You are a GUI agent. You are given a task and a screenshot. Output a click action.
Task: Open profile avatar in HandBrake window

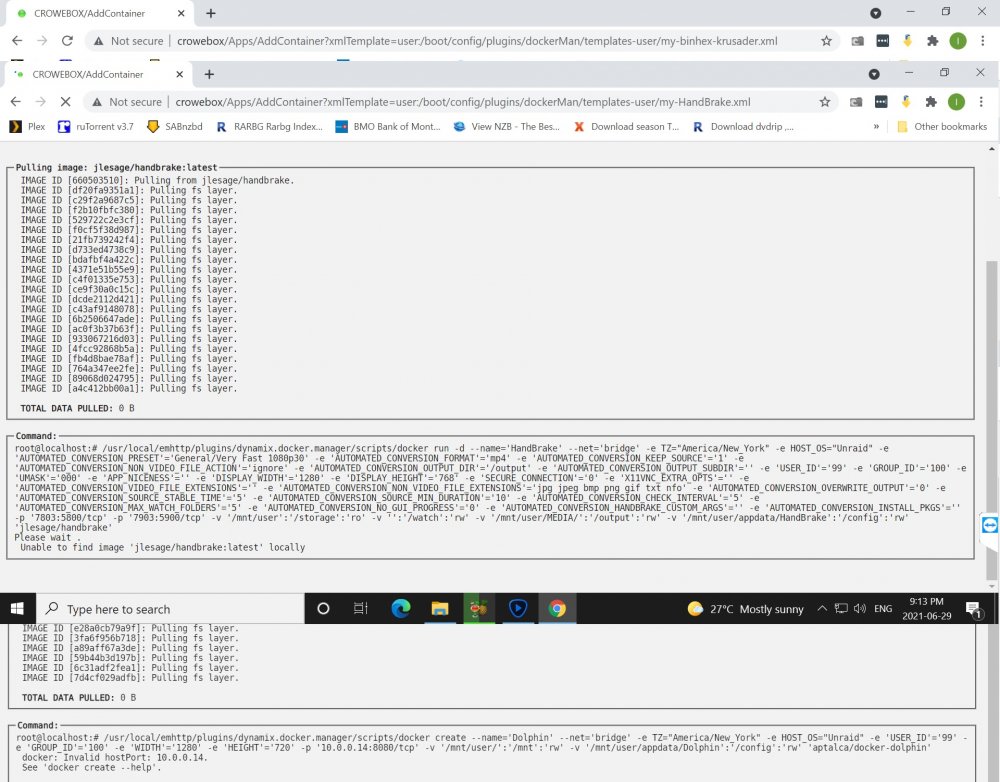[956, 102]
